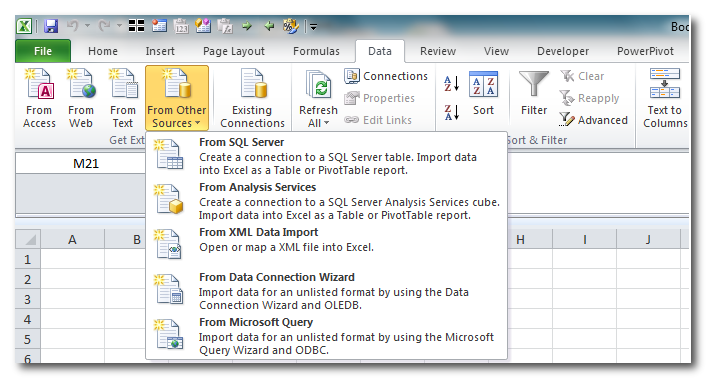Open Advanced filter options

click(x=593, y=120)
